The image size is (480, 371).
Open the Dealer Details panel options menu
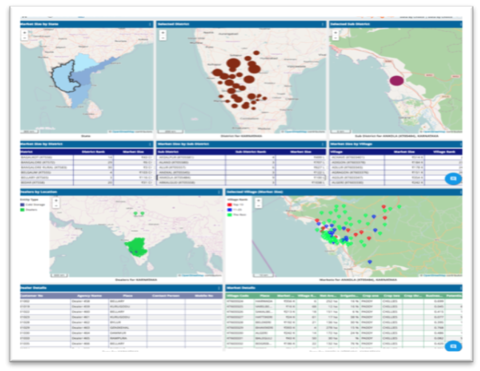pyautogui.click(x=219, y=288)
